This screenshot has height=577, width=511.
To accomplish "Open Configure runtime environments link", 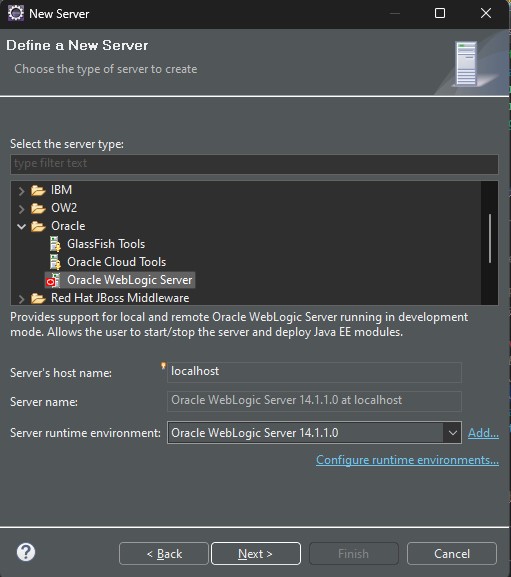I will tap(407, 460).
